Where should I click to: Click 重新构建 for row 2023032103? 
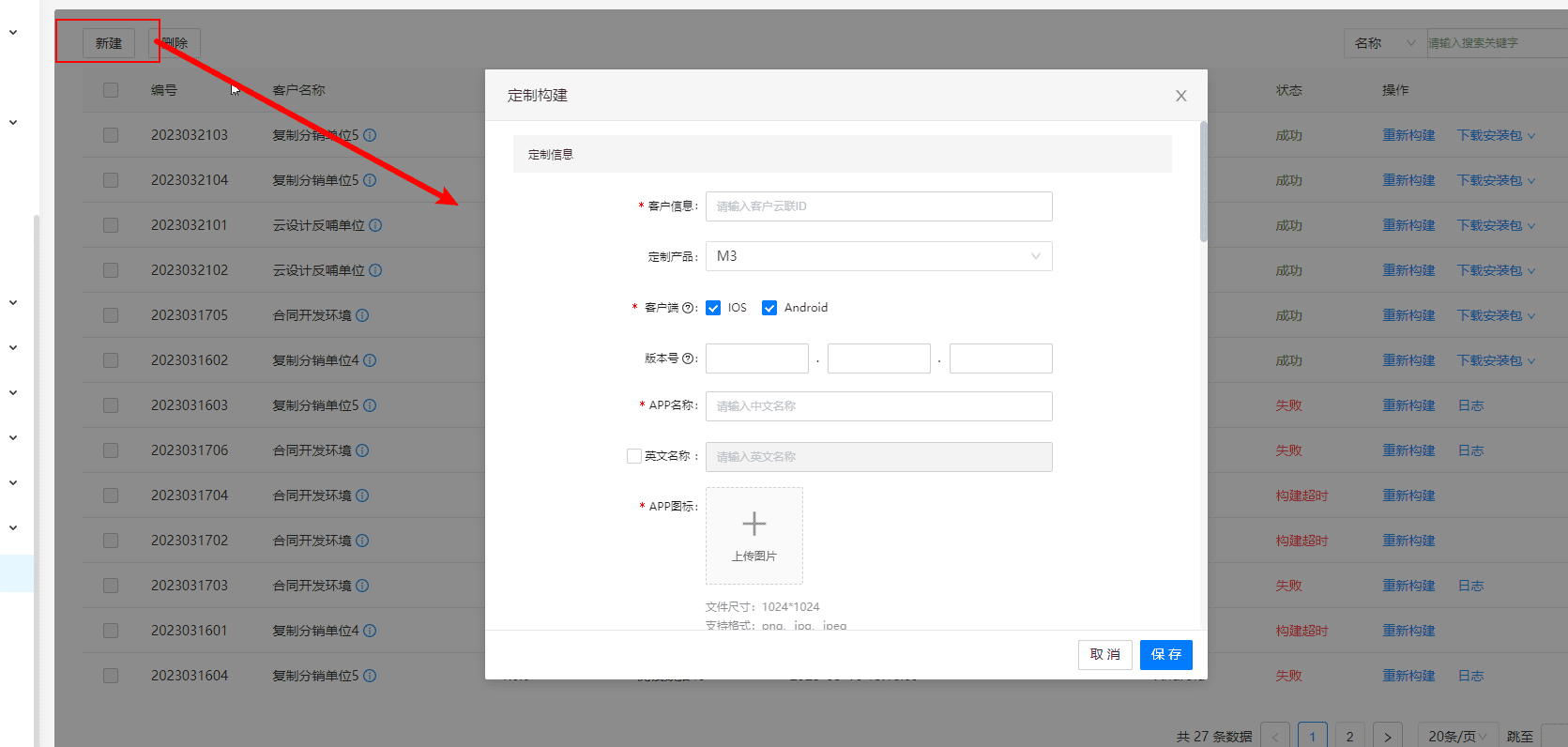coord(1408,135)
